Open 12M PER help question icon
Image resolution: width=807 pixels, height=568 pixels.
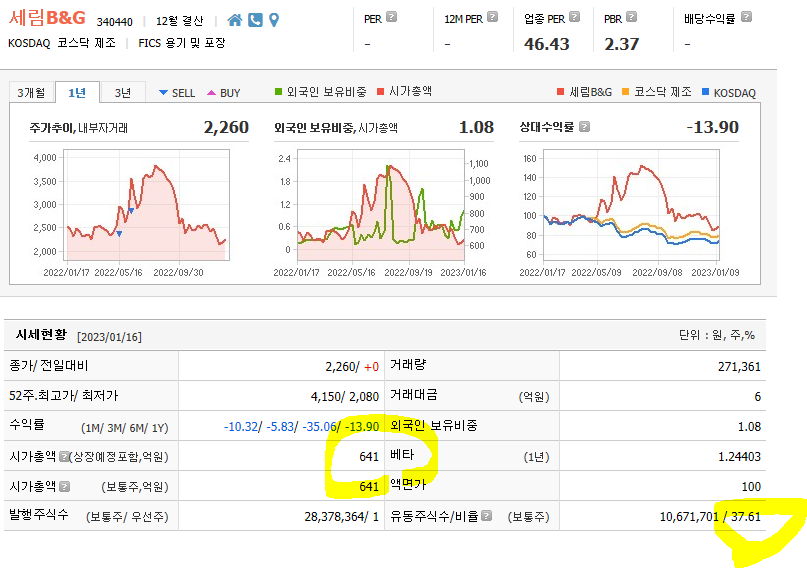[x=493, y=17]
